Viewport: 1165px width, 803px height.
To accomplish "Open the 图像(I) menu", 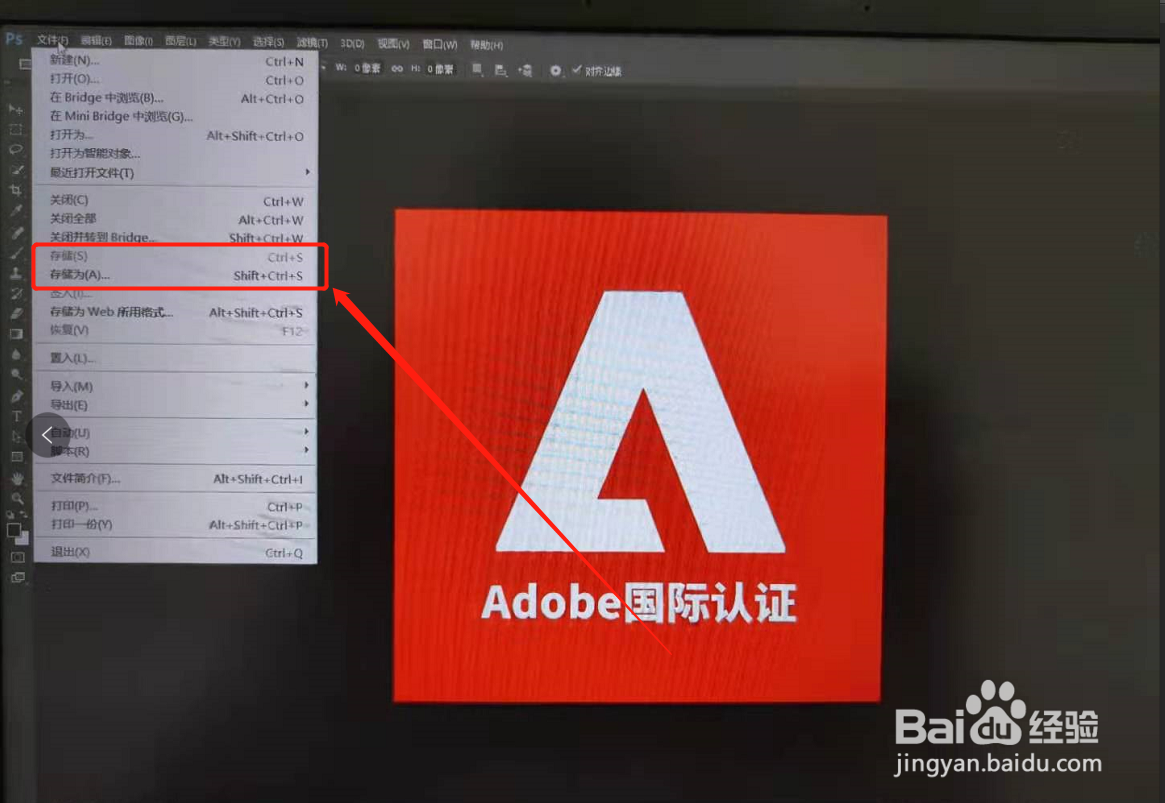I will [138, 41].
